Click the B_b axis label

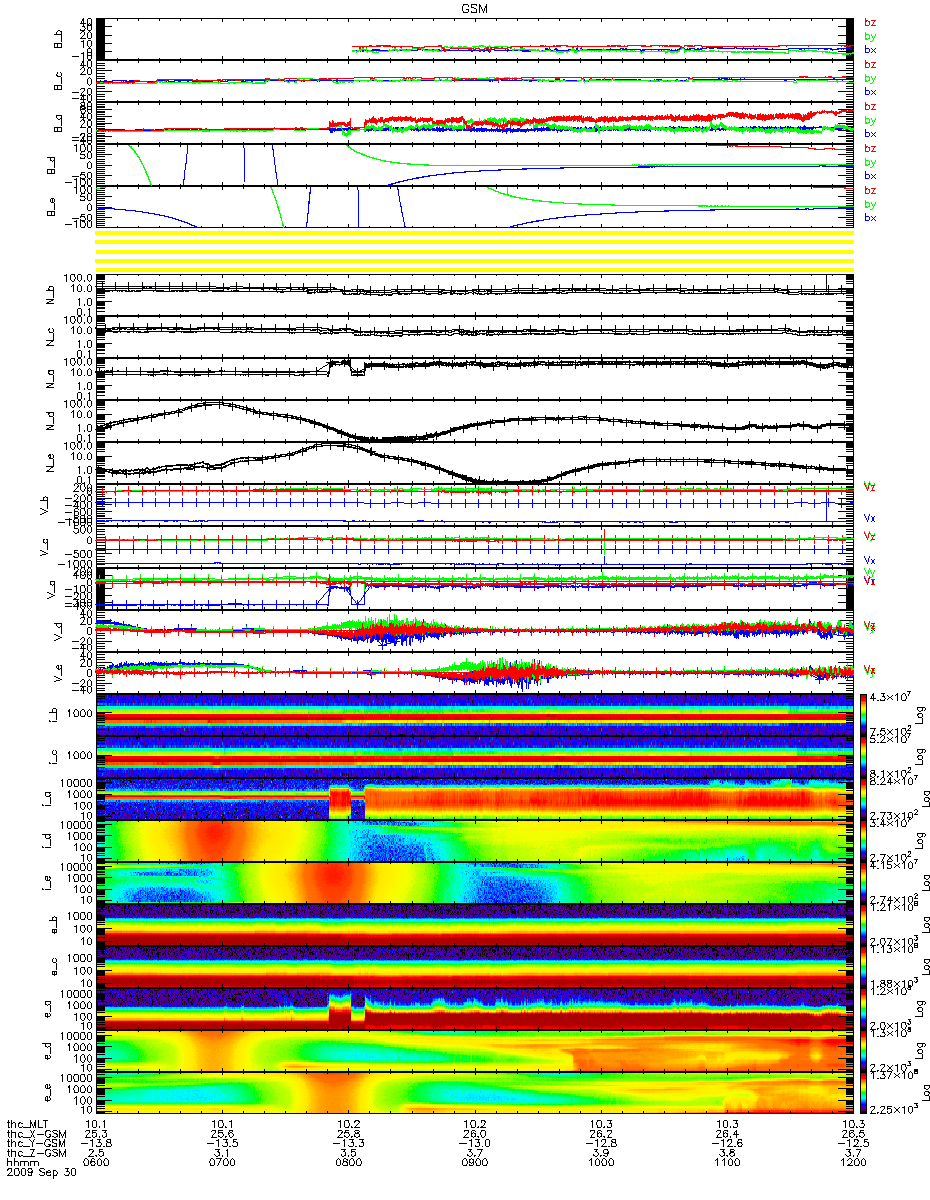58,38
